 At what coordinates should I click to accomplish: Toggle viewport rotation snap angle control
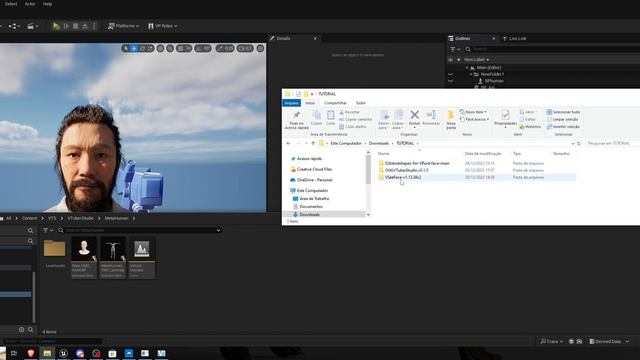click(203, 49)
